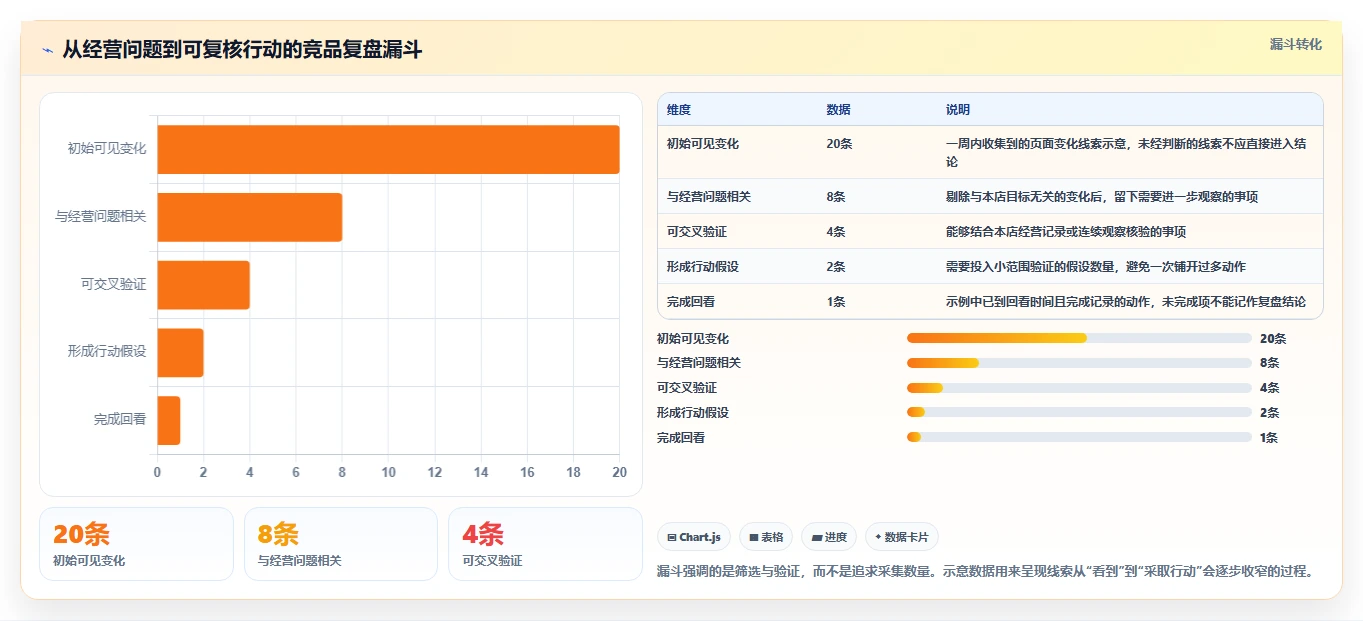
Task: Click the x-axis tick value 0
Action: click(157, 472)
